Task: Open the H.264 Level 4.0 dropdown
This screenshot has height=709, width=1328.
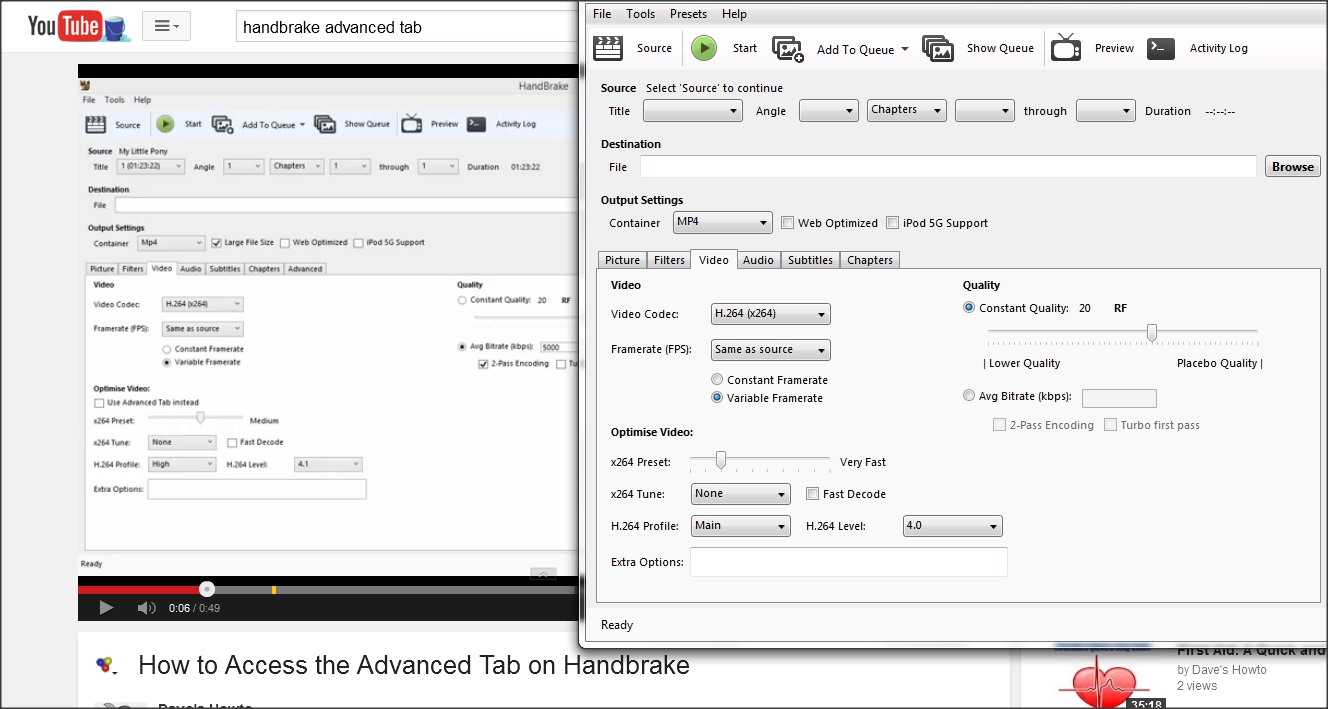Action: click(x=952, y=526)
